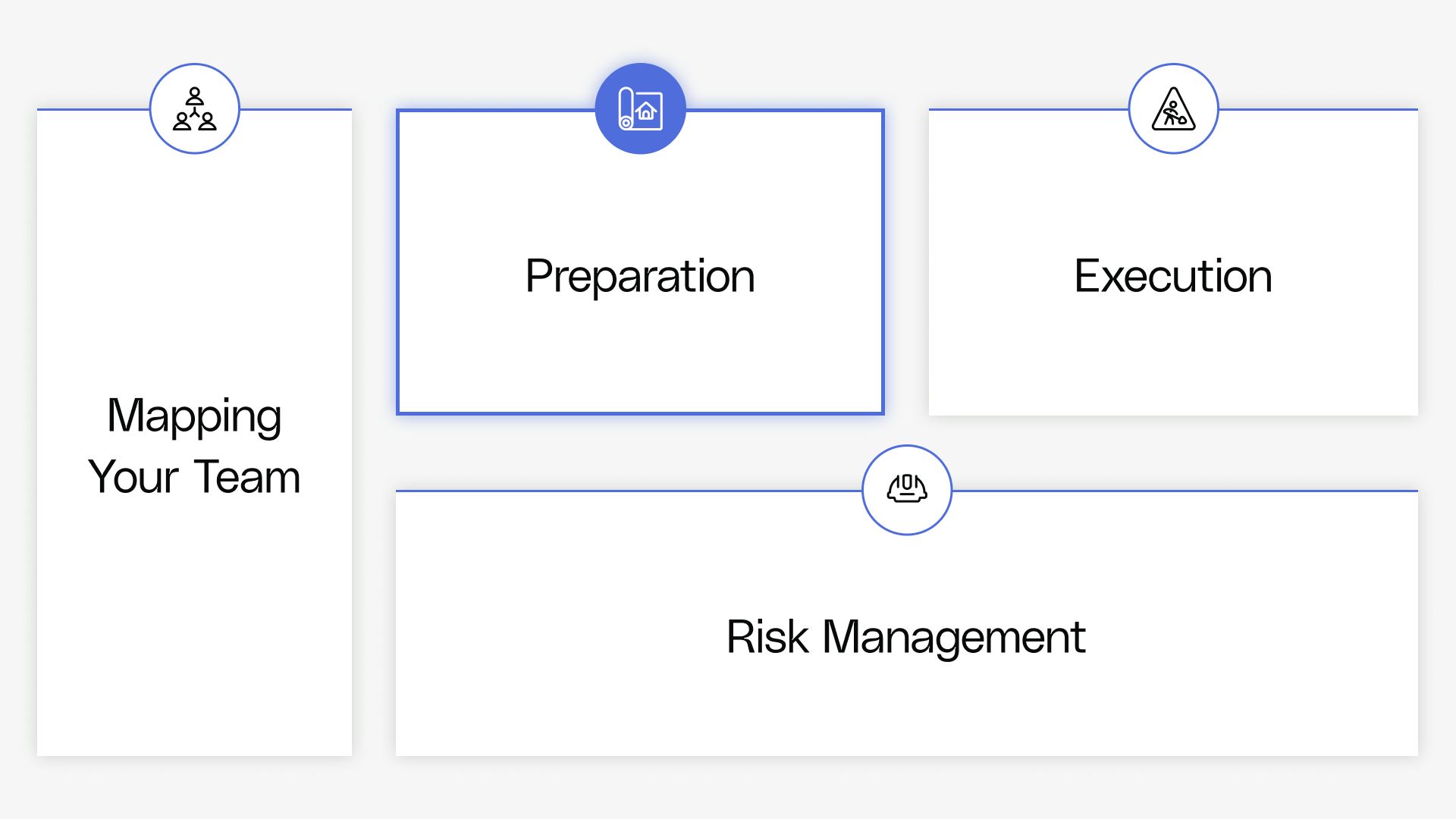Viewport: 1456px width, 819px height.
Task: Click the team hierarchy people icon
Action: tap(195, 108)
